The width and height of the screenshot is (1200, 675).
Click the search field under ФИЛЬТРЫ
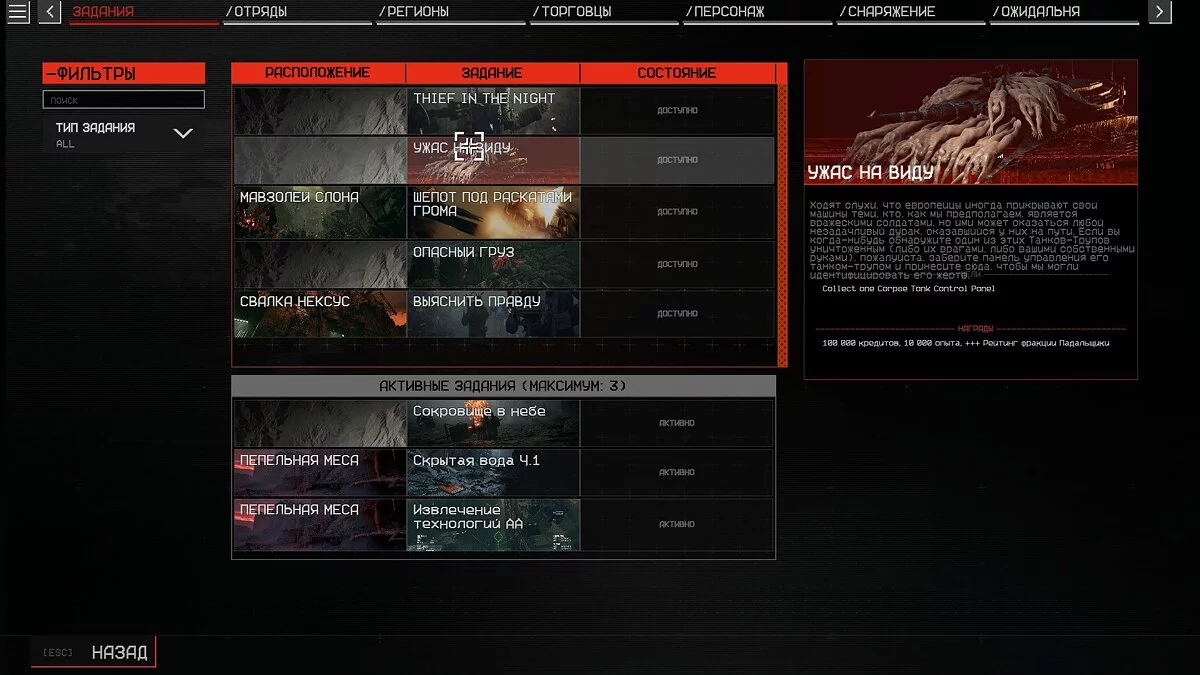click(x=124, y=100)
